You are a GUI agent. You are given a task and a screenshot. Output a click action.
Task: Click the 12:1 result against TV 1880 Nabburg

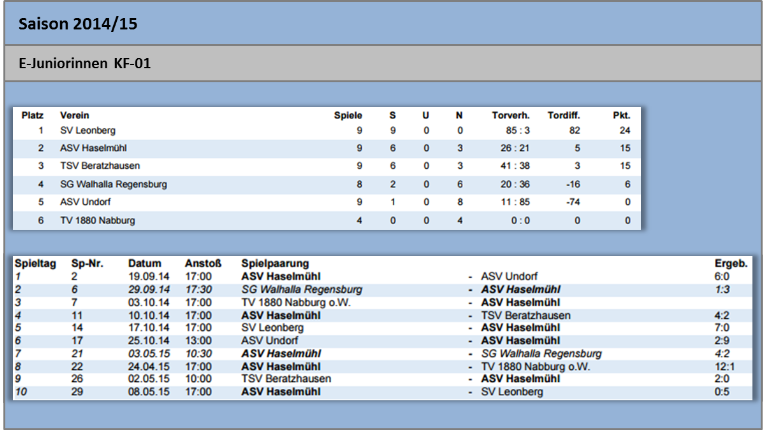tap(725, 367)
